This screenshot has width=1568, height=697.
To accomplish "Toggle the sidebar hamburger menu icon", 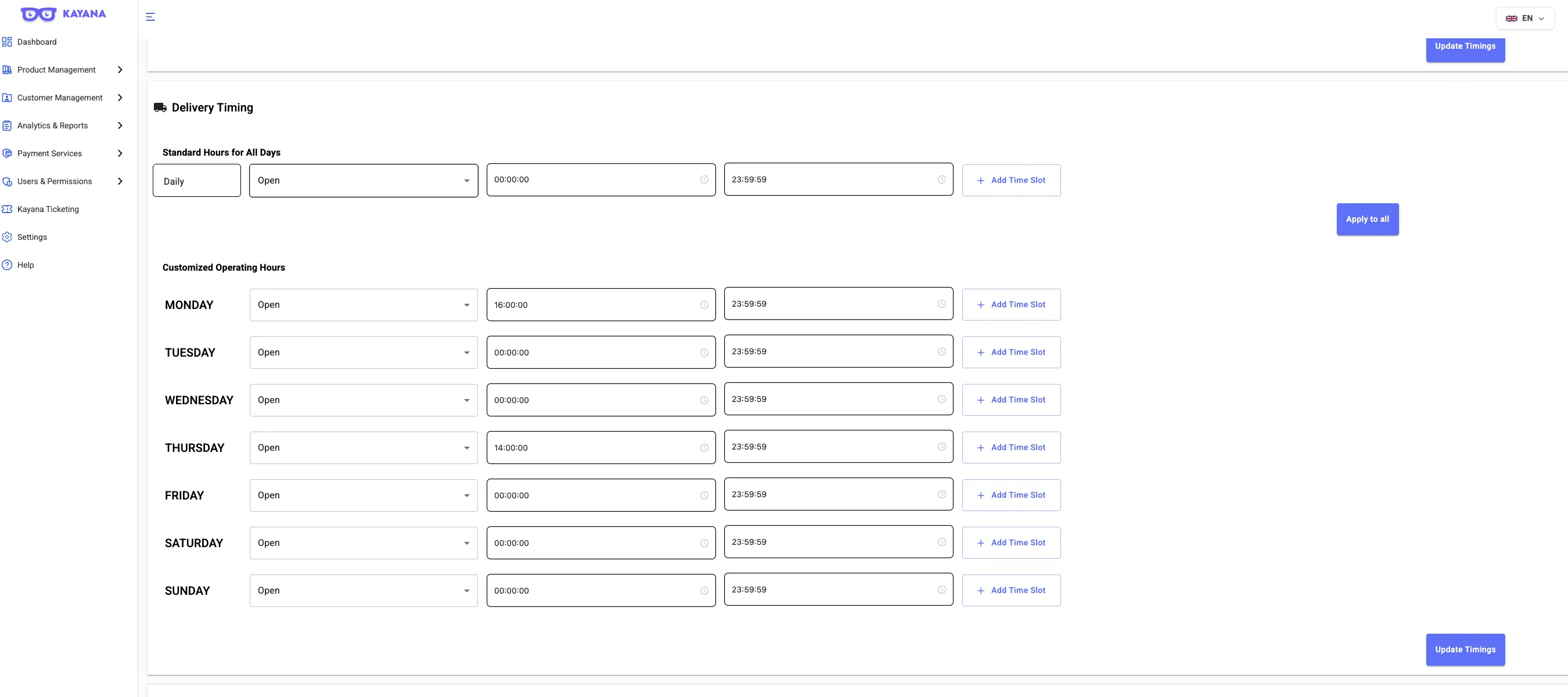I will click(150, 17).
